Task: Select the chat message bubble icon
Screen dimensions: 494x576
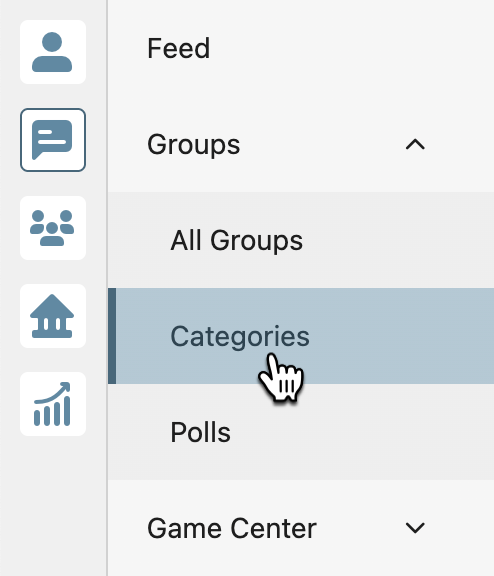Action: (x=52, y=140)
